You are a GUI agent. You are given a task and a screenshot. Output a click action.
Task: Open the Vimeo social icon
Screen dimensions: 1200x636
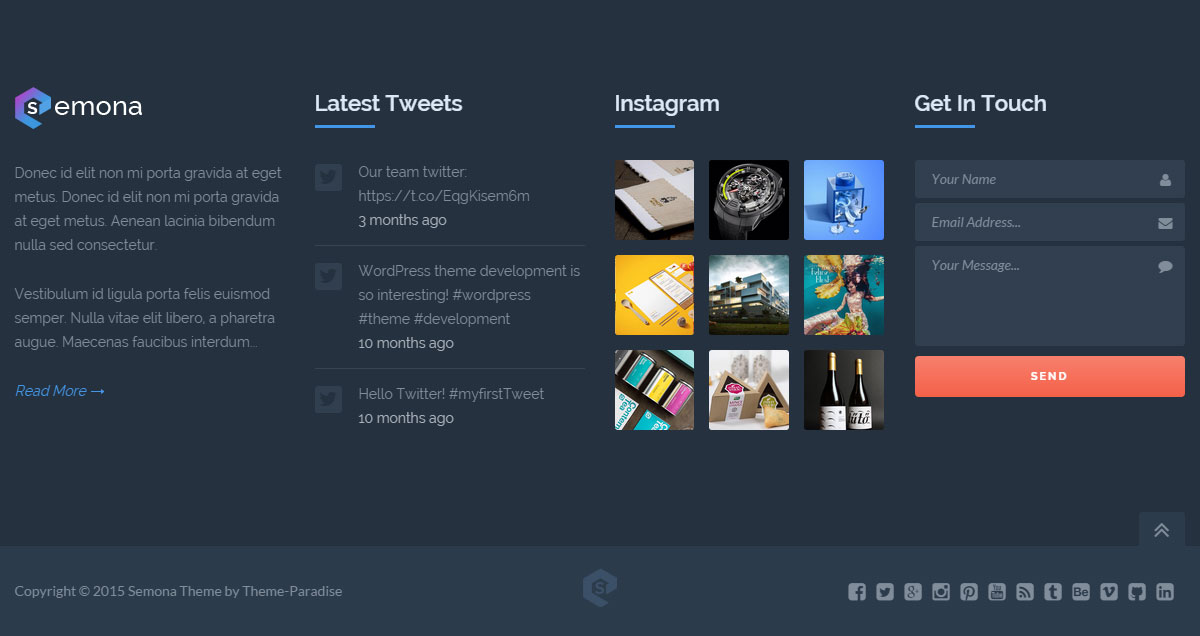[1109, 591]
